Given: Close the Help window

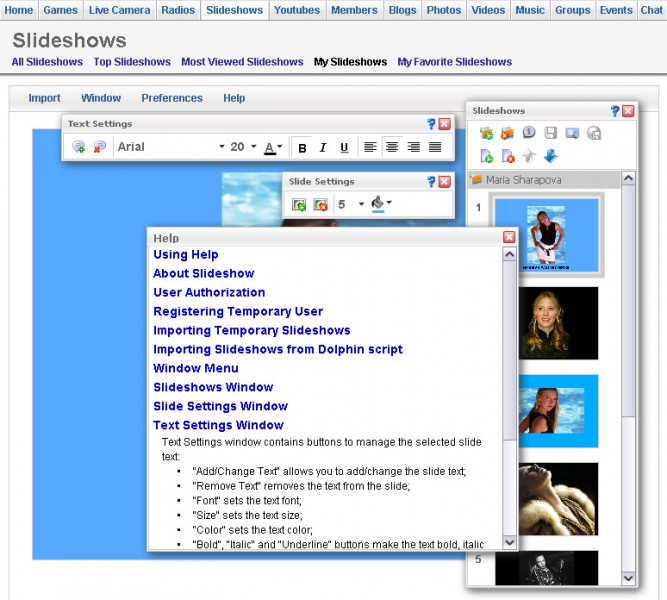Looking at the screenshot, I should (x=509, y=237).
